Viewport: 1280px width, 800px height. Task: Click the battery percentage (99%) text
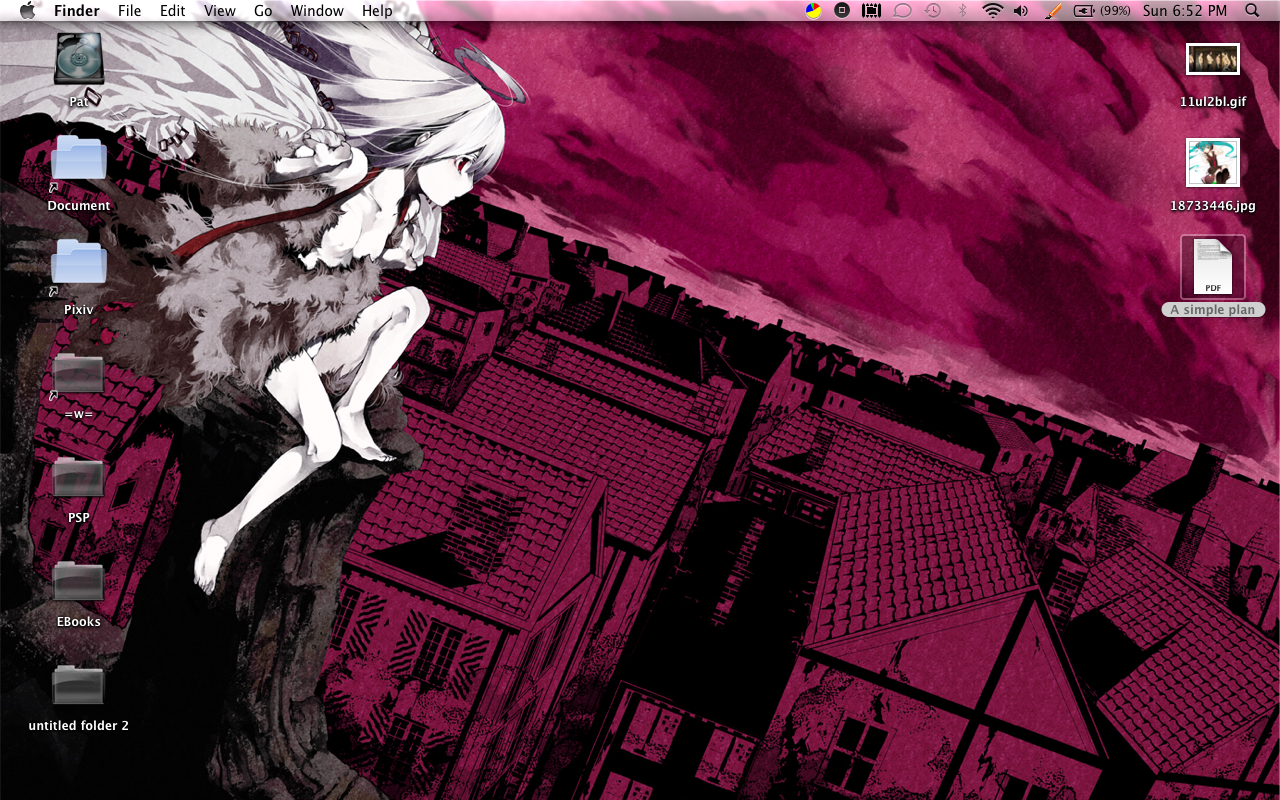tap(1115, 11)
